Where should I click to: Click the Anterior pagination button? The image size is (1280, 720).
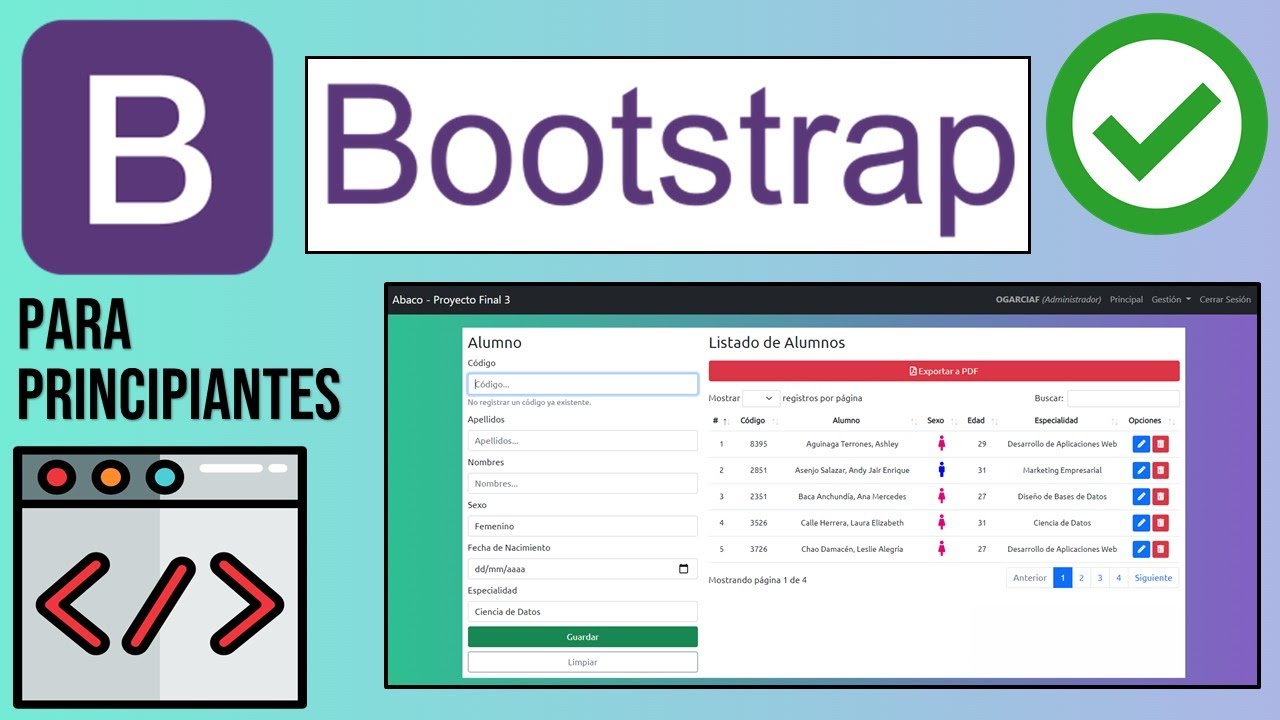[x=1030, y=578]
